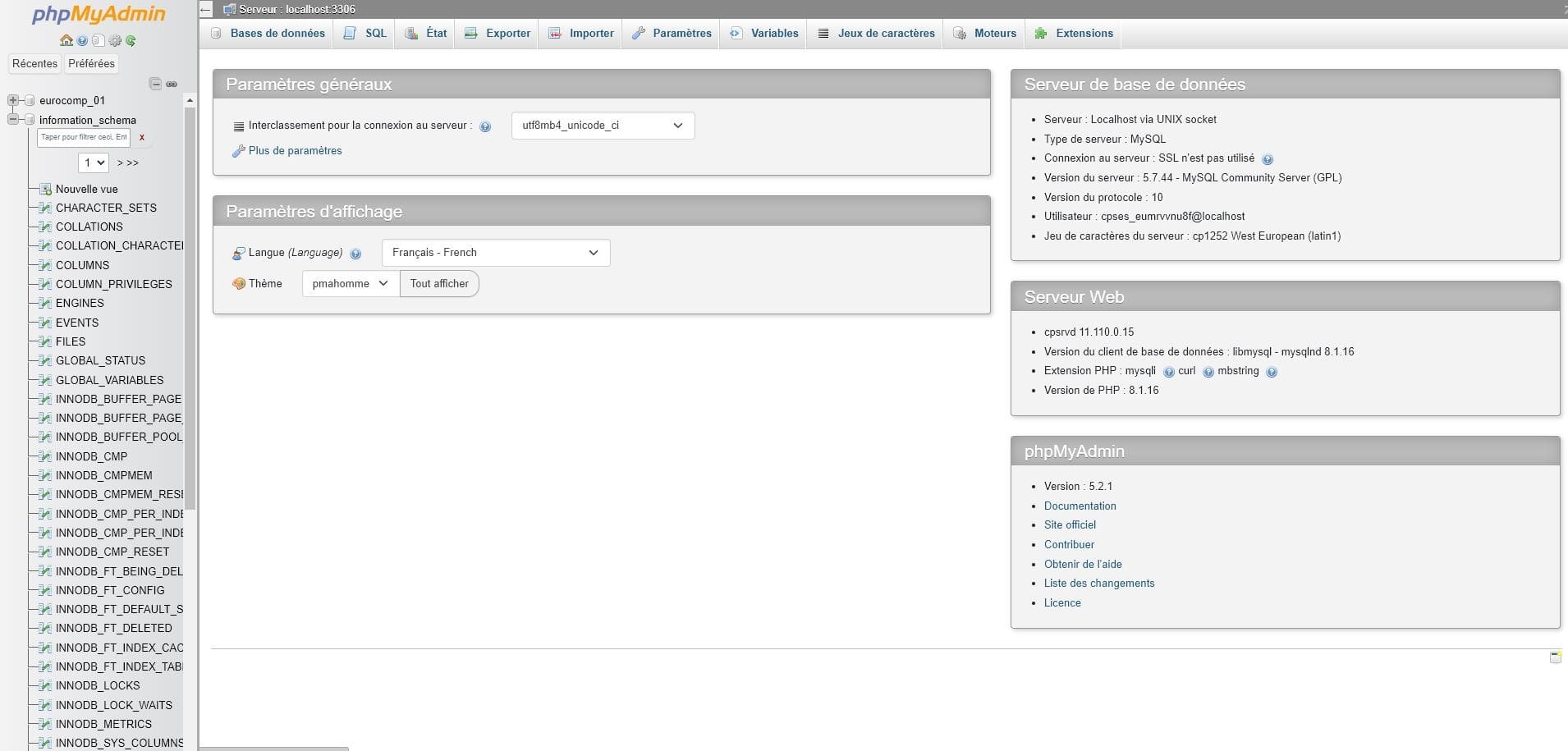Open help icon after curl extension
Viewport: 1568px width, 751px height.
tap(1208, 372)
